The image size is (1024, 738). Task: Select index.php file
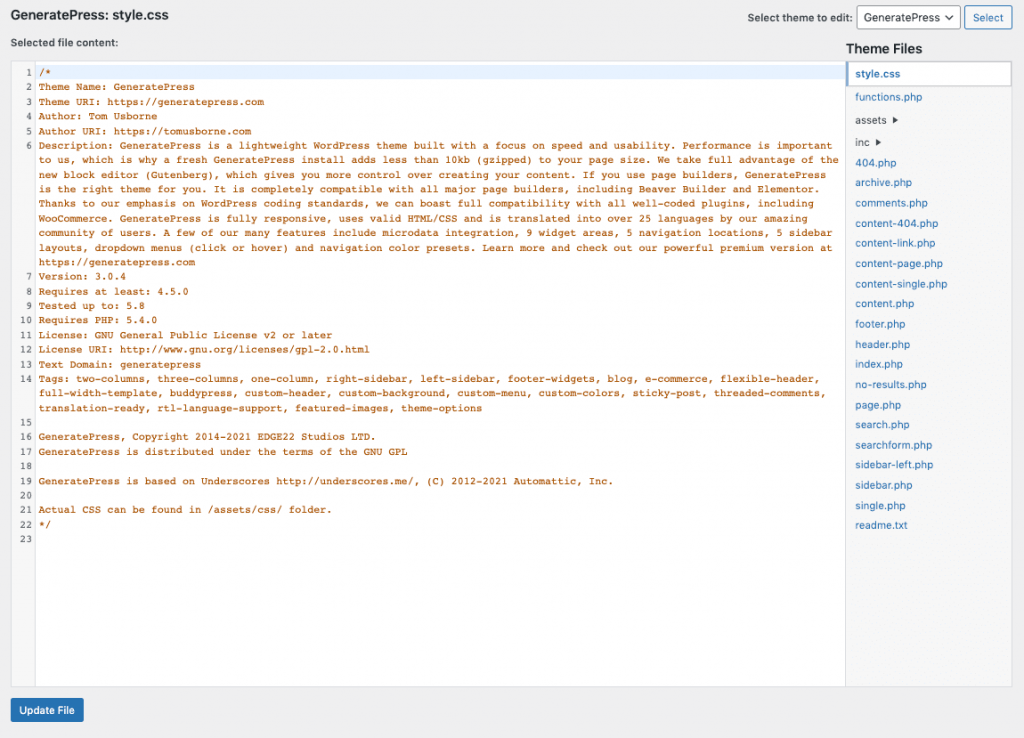[x=878, y=364]
